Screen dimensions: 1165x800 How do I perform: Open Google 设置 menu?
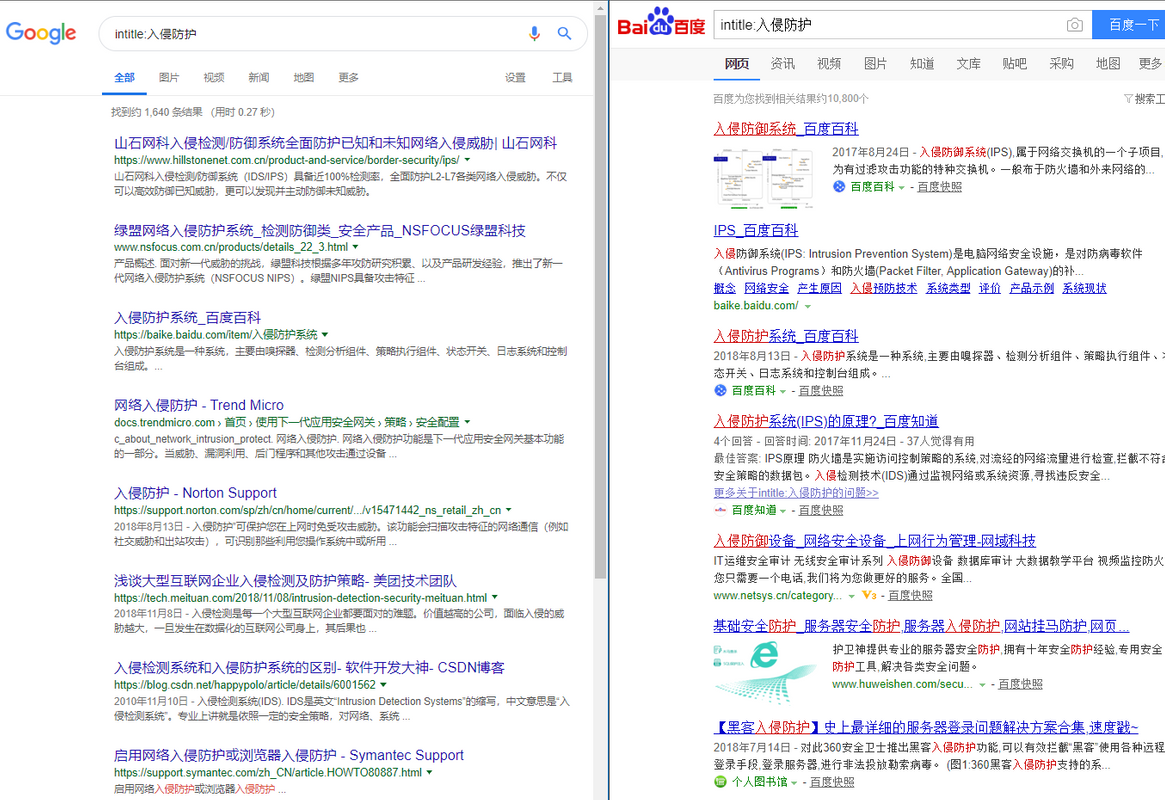pyautogui.click(x=515, y=77)
